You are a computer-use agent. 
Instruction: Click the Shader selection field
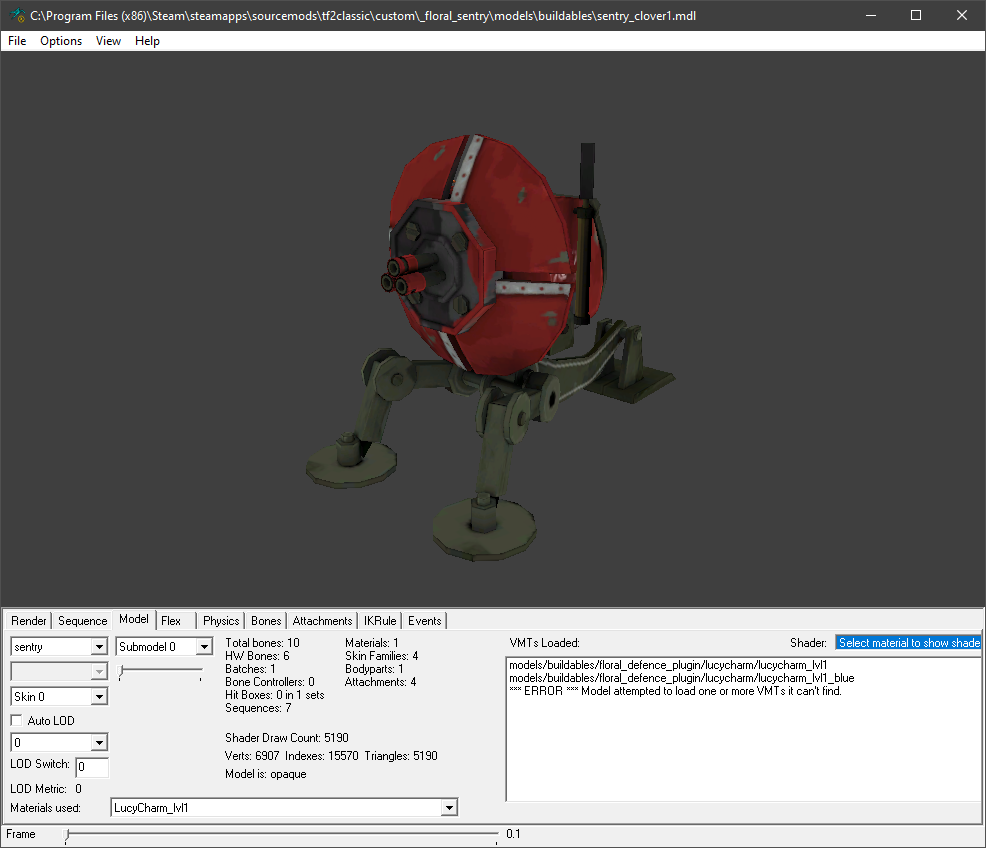[x=908, y=642]
